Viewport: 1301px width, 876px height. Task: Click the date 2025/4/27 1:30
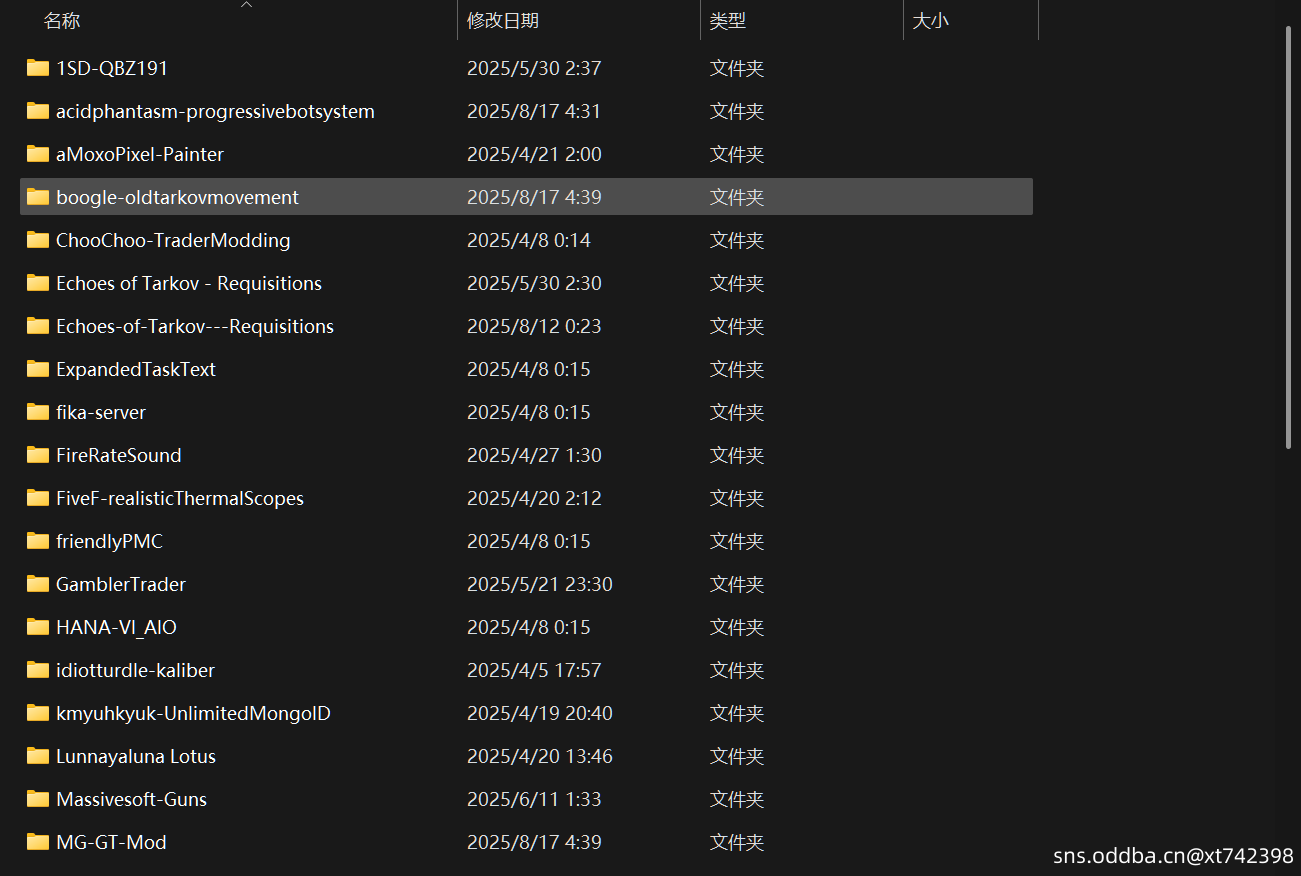click(534, 455)
